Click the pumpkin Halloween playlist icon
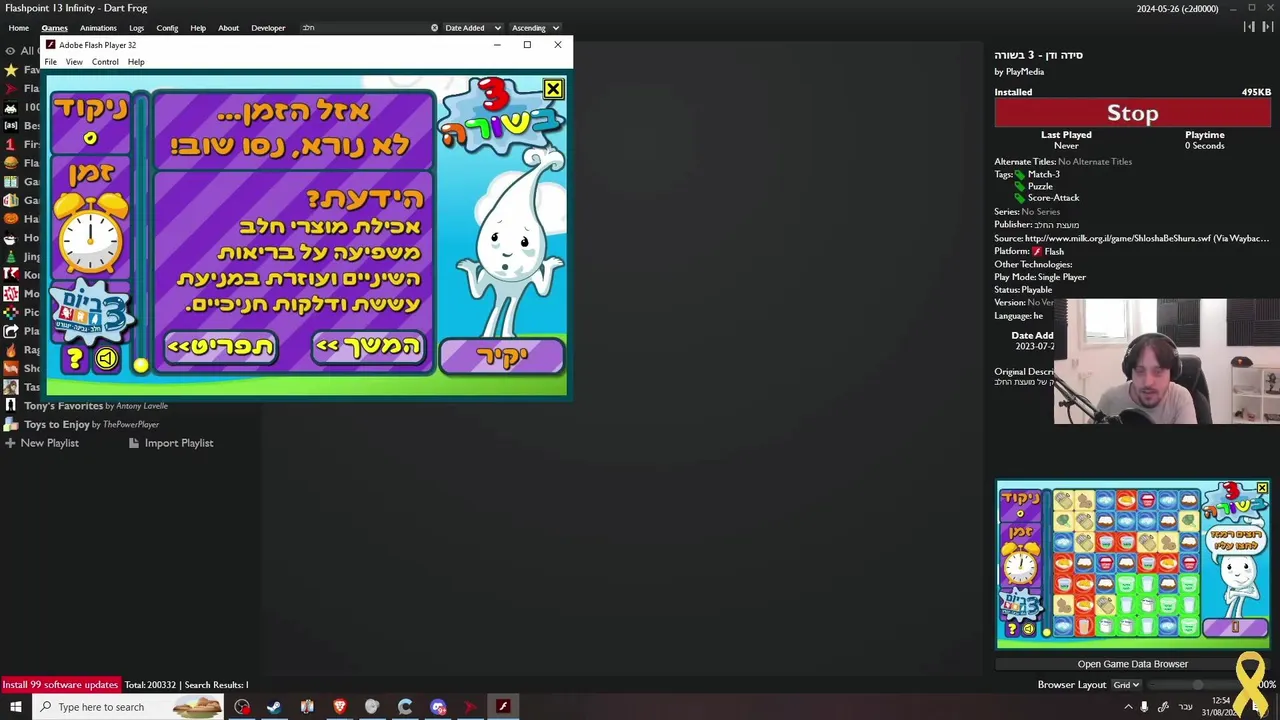This screenshot has width=1280, height=720. coord(10,218)
